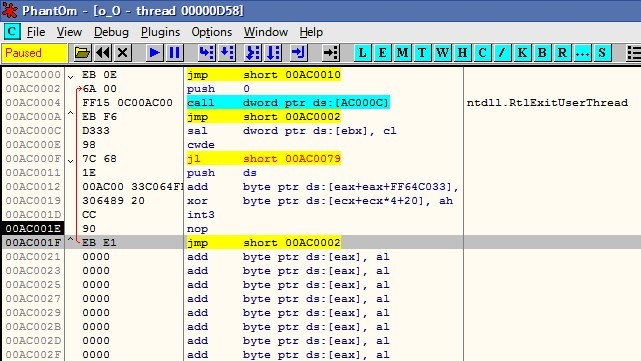Click the Go to address arrow icon
The width and height of the screenshot is (641, 361).
[330, 53]
